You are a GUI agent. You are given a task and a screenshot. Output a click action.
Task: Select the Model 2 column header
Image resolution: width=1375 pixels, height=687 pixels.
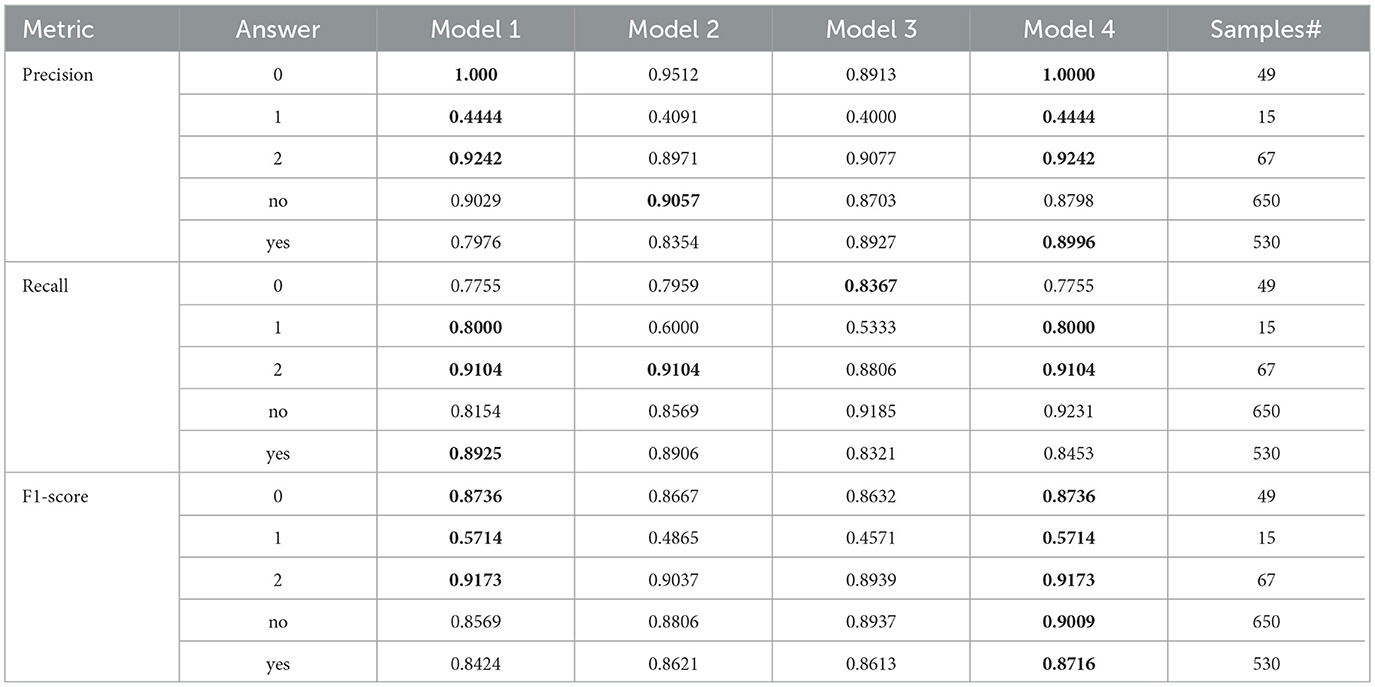click(x=673, y=30)
